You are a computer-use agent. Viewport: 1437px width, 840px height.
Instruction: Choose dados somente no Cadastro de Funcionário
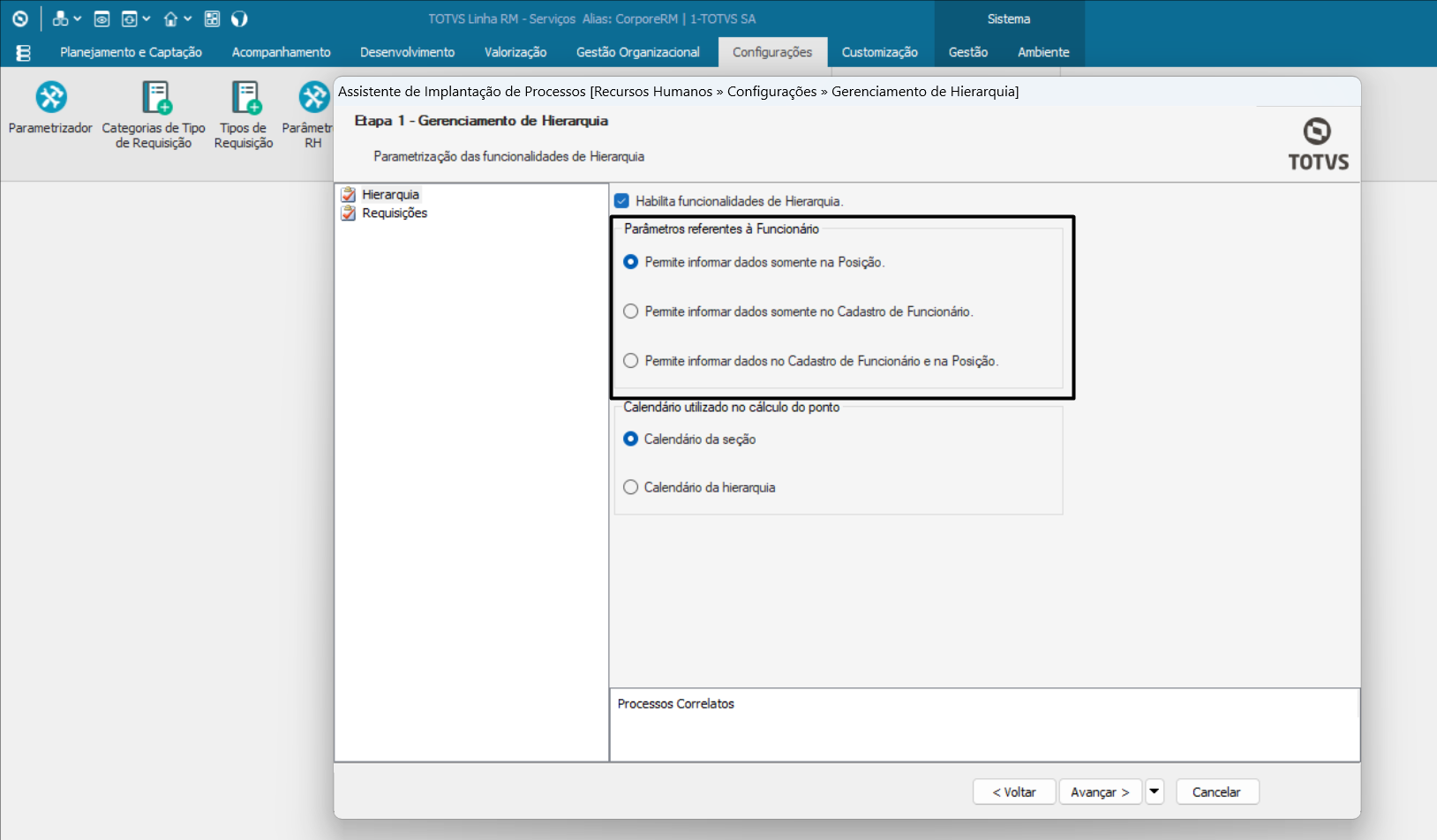point(630,311)
